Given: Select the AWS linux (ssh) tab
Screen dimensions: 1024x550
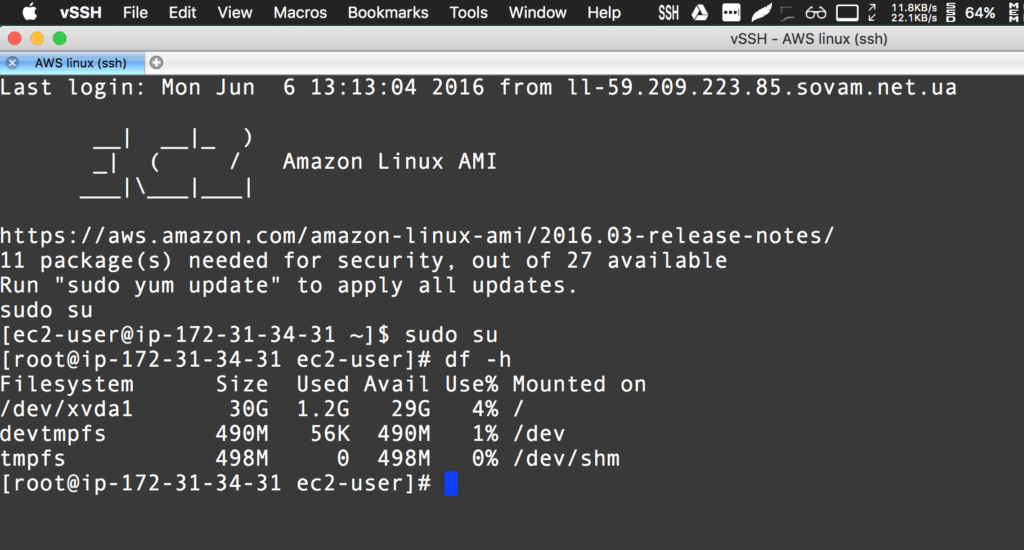Looking at the screenshot, I should 80,62.
